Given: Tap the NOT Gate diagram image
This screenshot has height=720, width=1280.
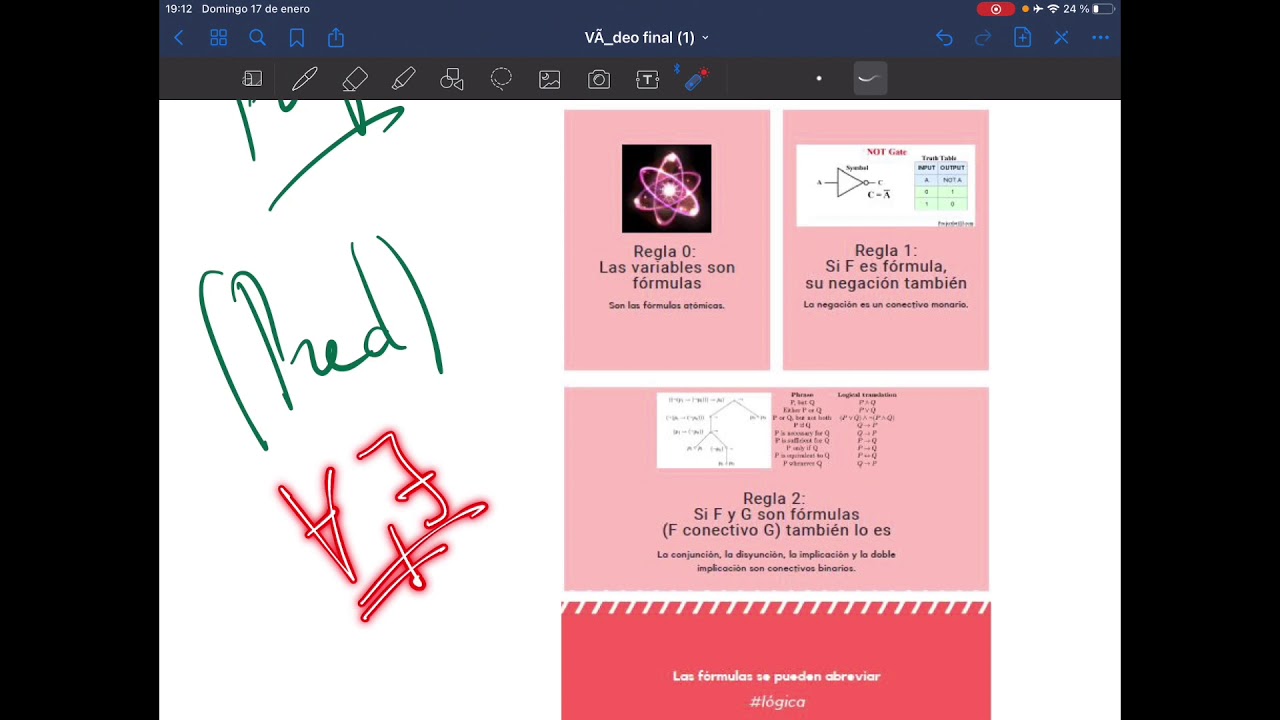Looking at the screenshot, I should pyautogui.click(x=885, y=186).
